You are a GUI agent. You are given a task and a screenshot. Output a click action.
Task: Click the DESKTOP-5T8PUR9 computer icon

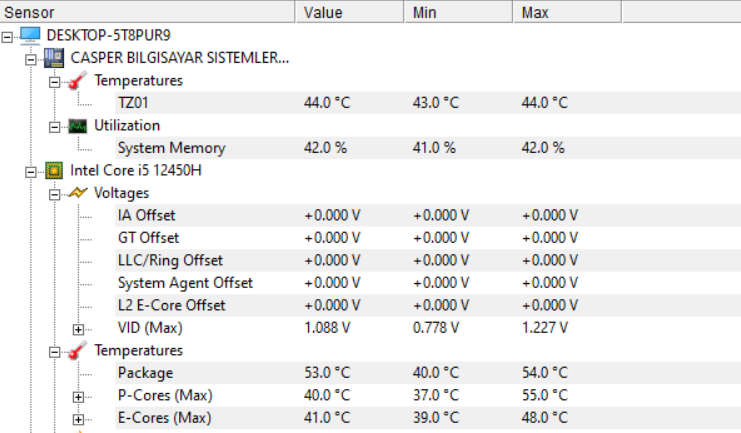click(x=31, y=35)
